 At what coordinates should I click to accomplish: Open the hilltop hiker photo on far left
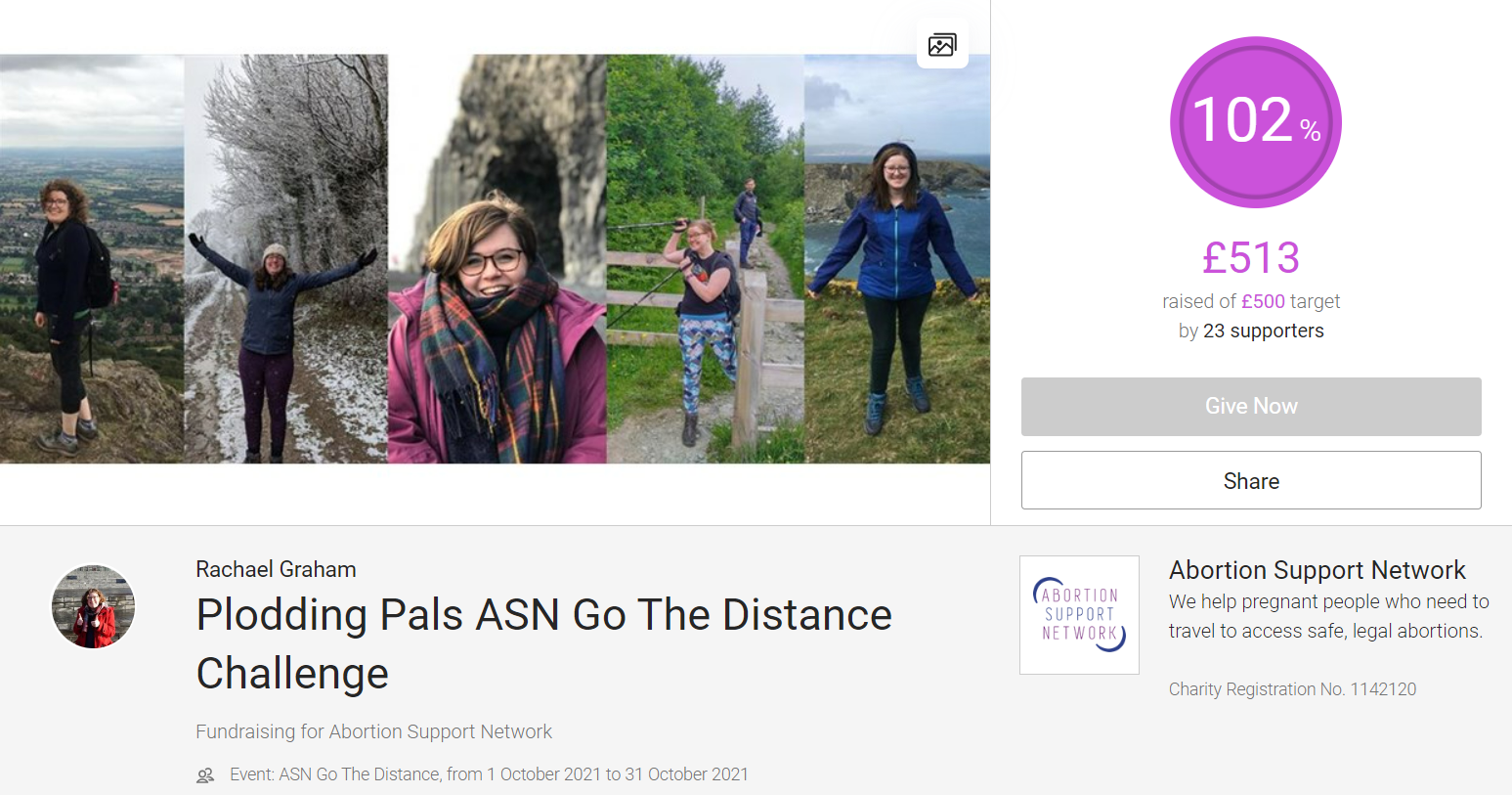pyautogui.click(x=92, y=258)
